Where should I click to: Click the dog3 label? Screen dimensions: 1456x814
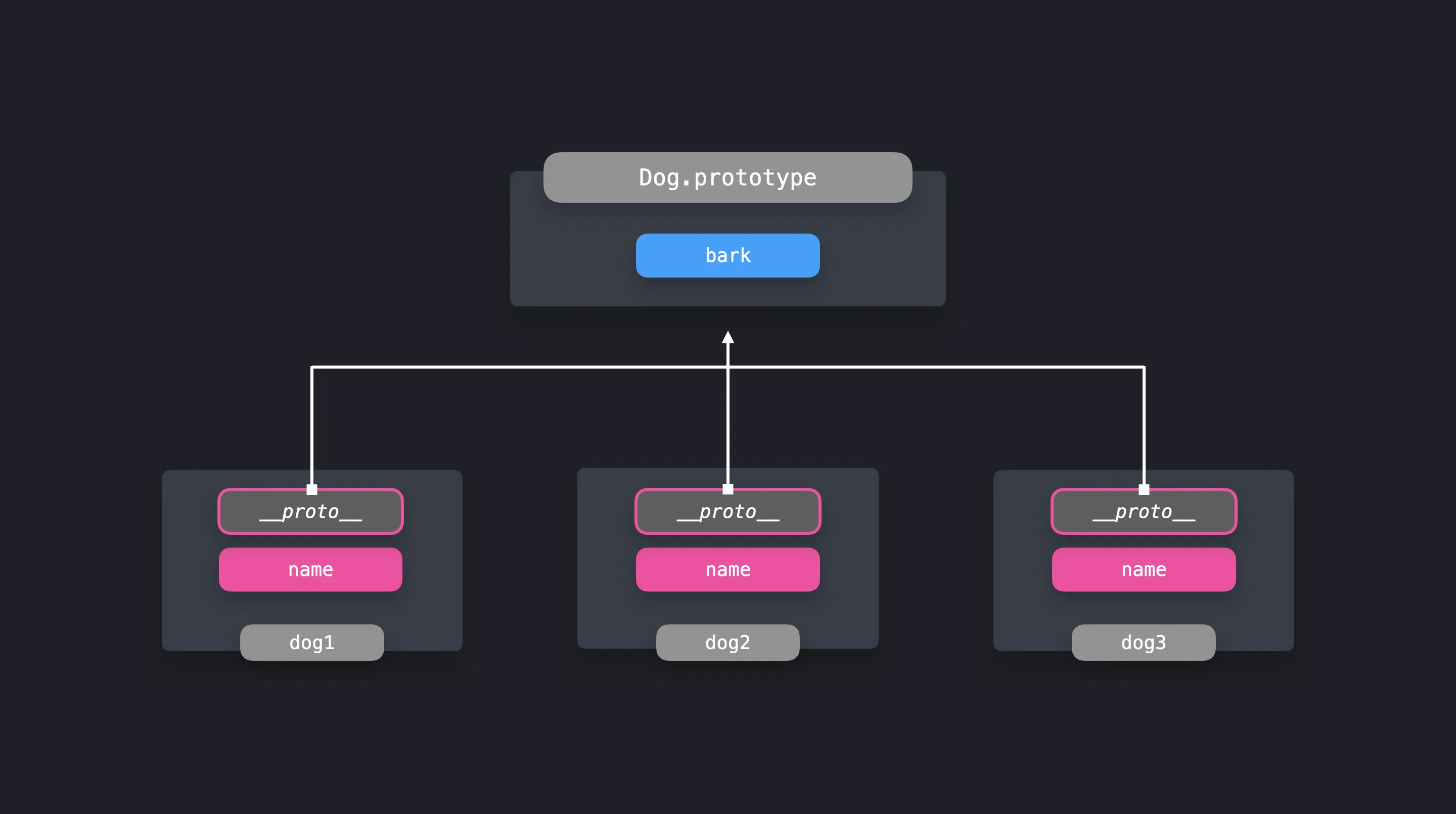pyautogui.click(x=1144, y=643)
